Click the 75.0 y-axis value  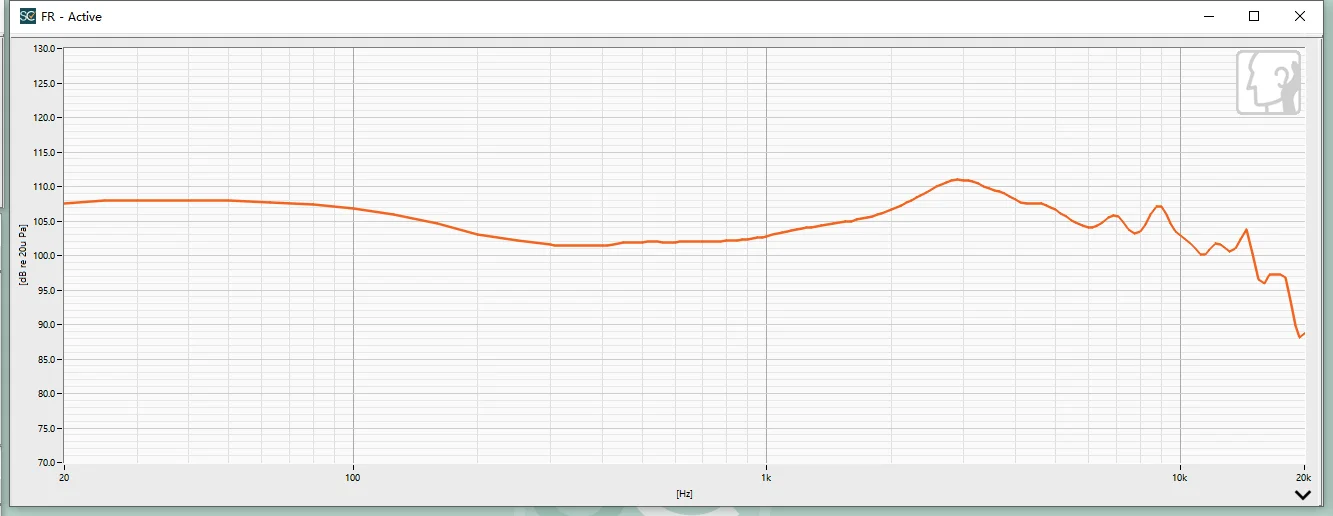pyautogui.click(x=48, y=428)
